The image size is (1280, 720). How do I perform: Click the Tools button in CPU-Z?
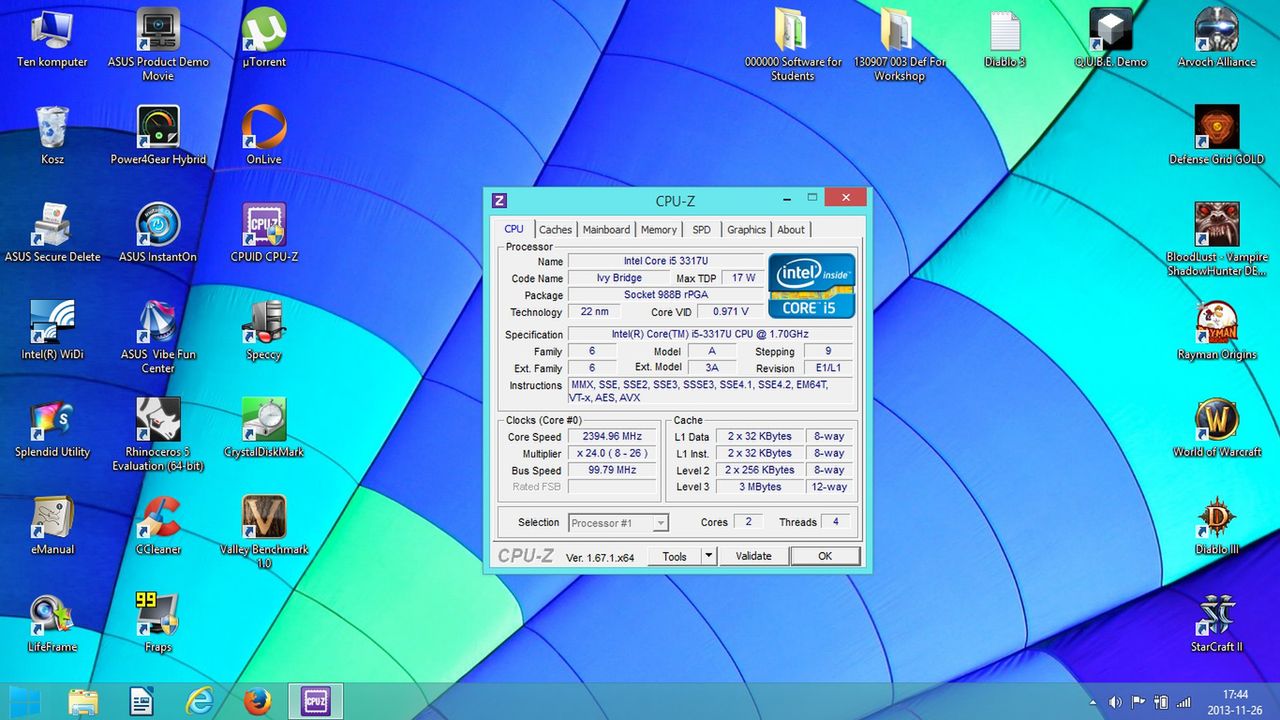coord(674,556)
